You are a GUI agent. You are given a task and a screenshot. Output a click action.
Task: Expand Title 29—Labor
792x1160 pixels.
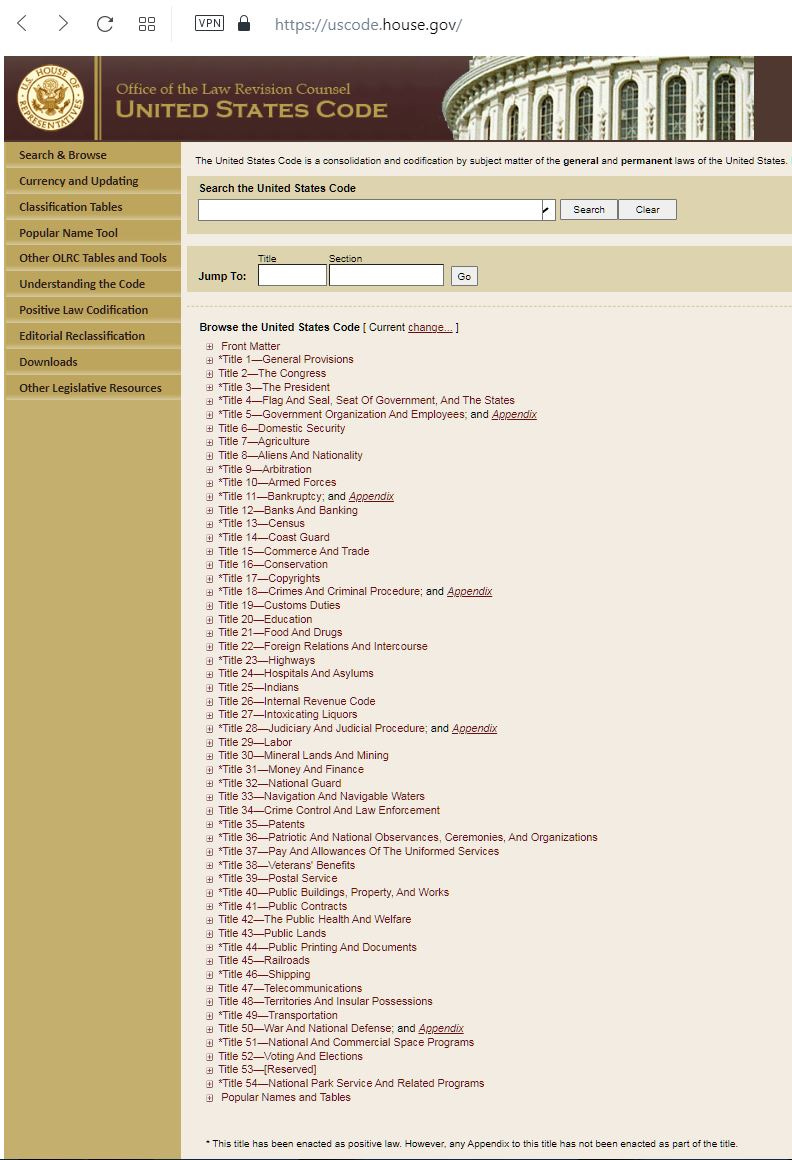point(210,742)
